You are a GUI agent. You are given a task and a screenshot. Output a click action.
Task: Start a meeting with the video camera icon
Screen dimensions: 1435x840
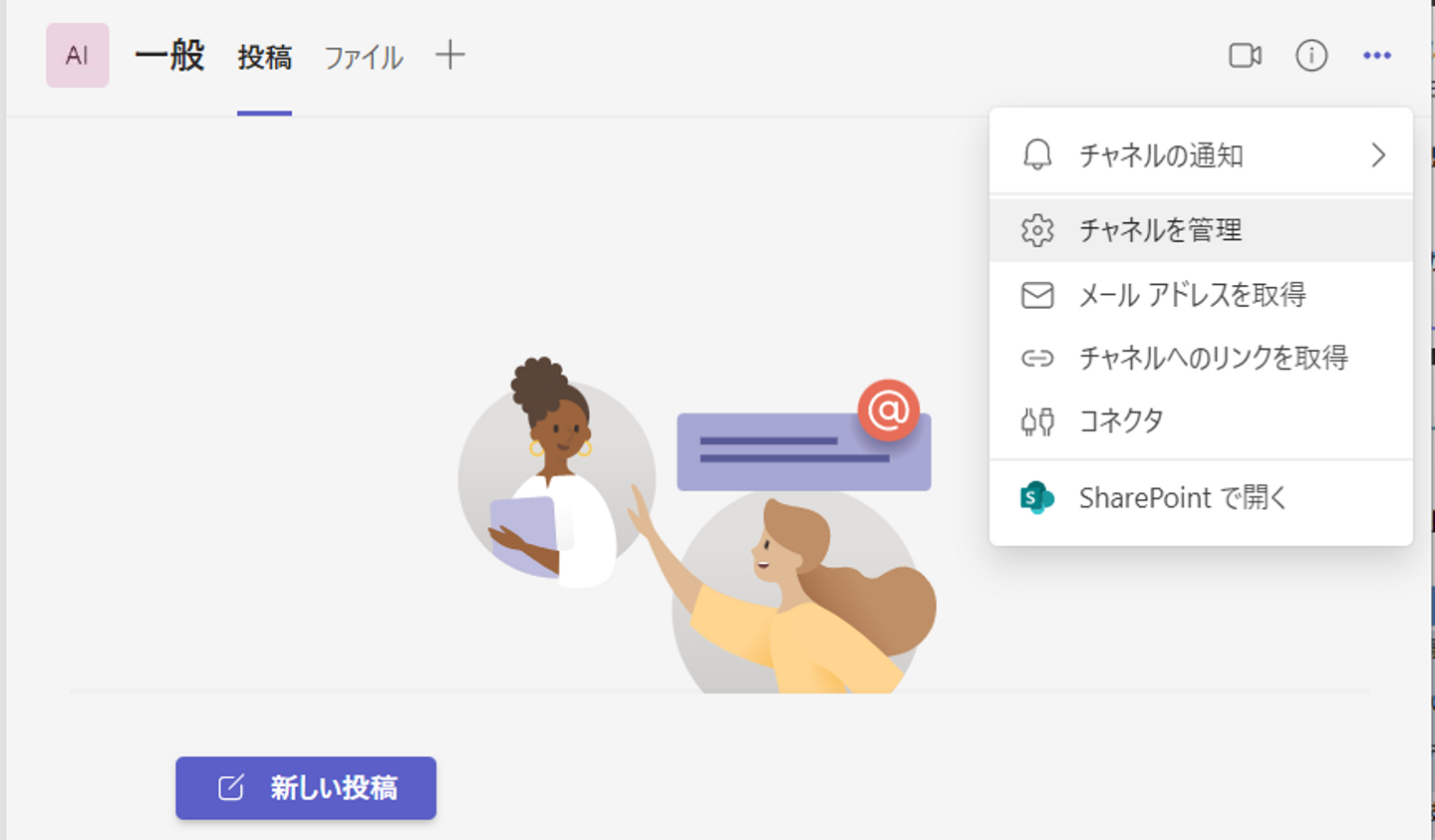(x=1245, y=56)
